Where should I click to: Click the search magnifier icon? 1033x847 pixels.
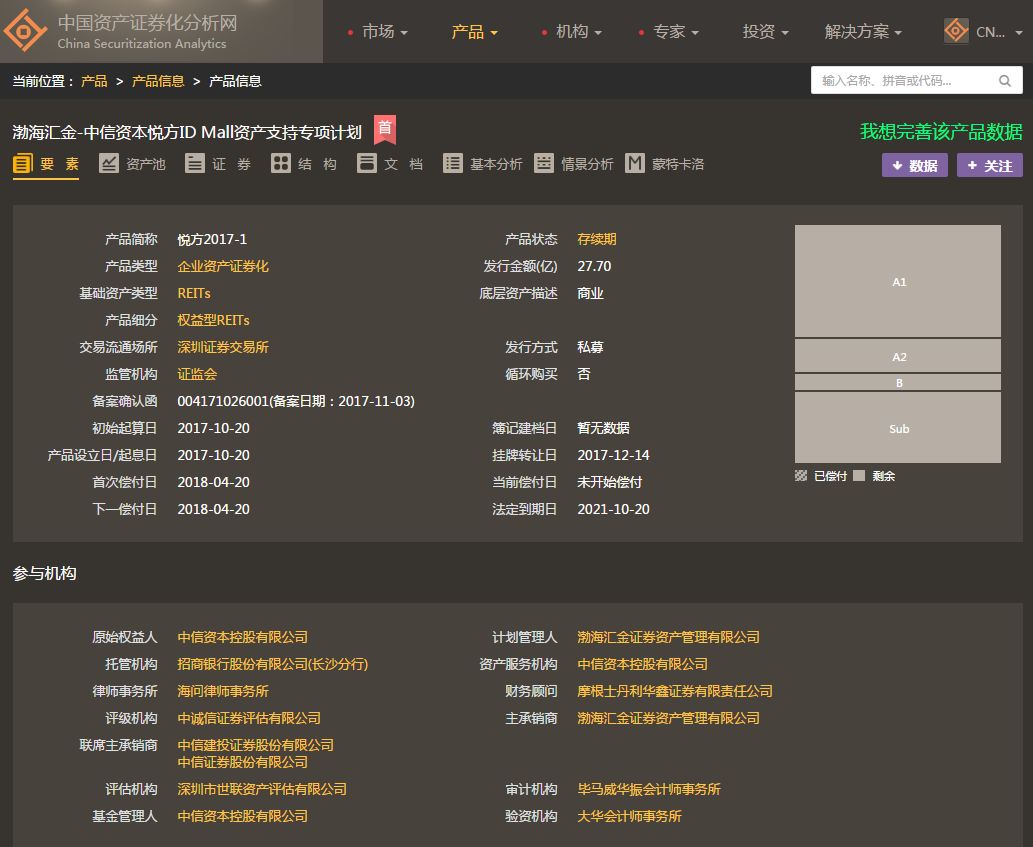click(x=1004, y=81)
